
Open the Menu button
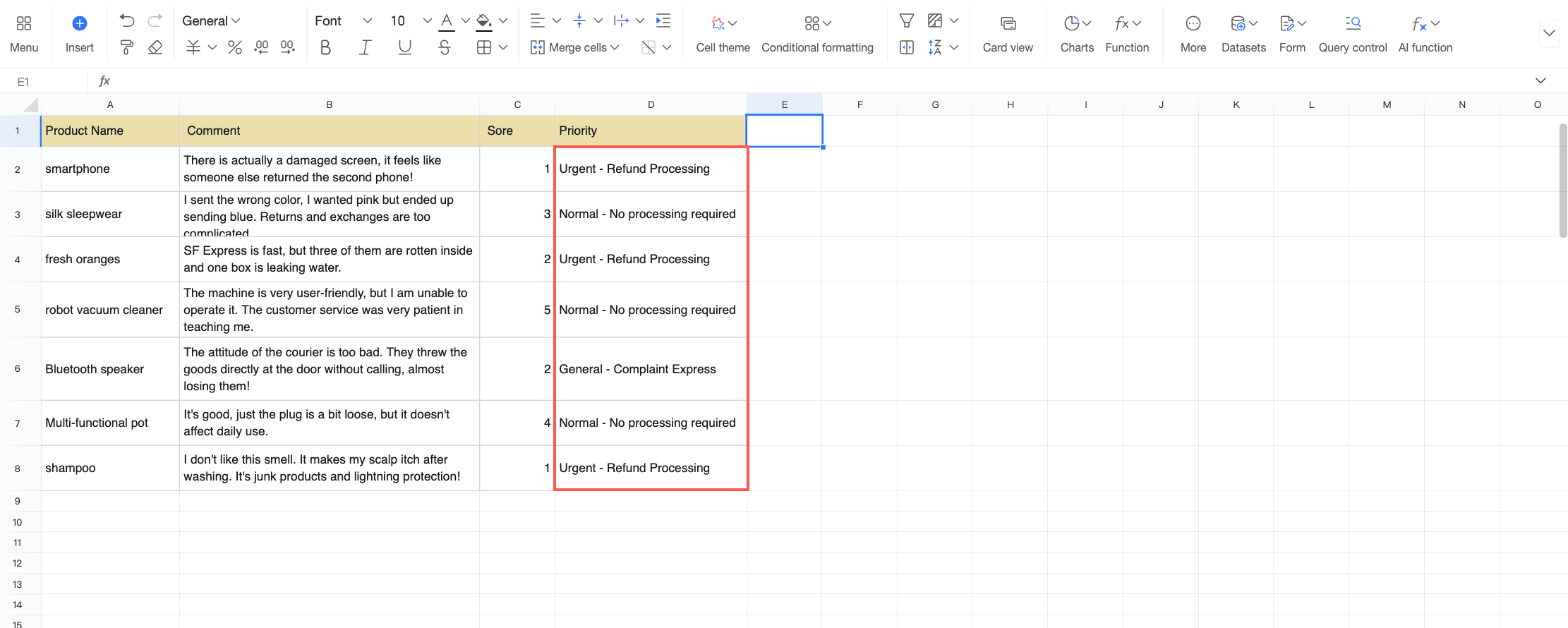pos(24,33)
